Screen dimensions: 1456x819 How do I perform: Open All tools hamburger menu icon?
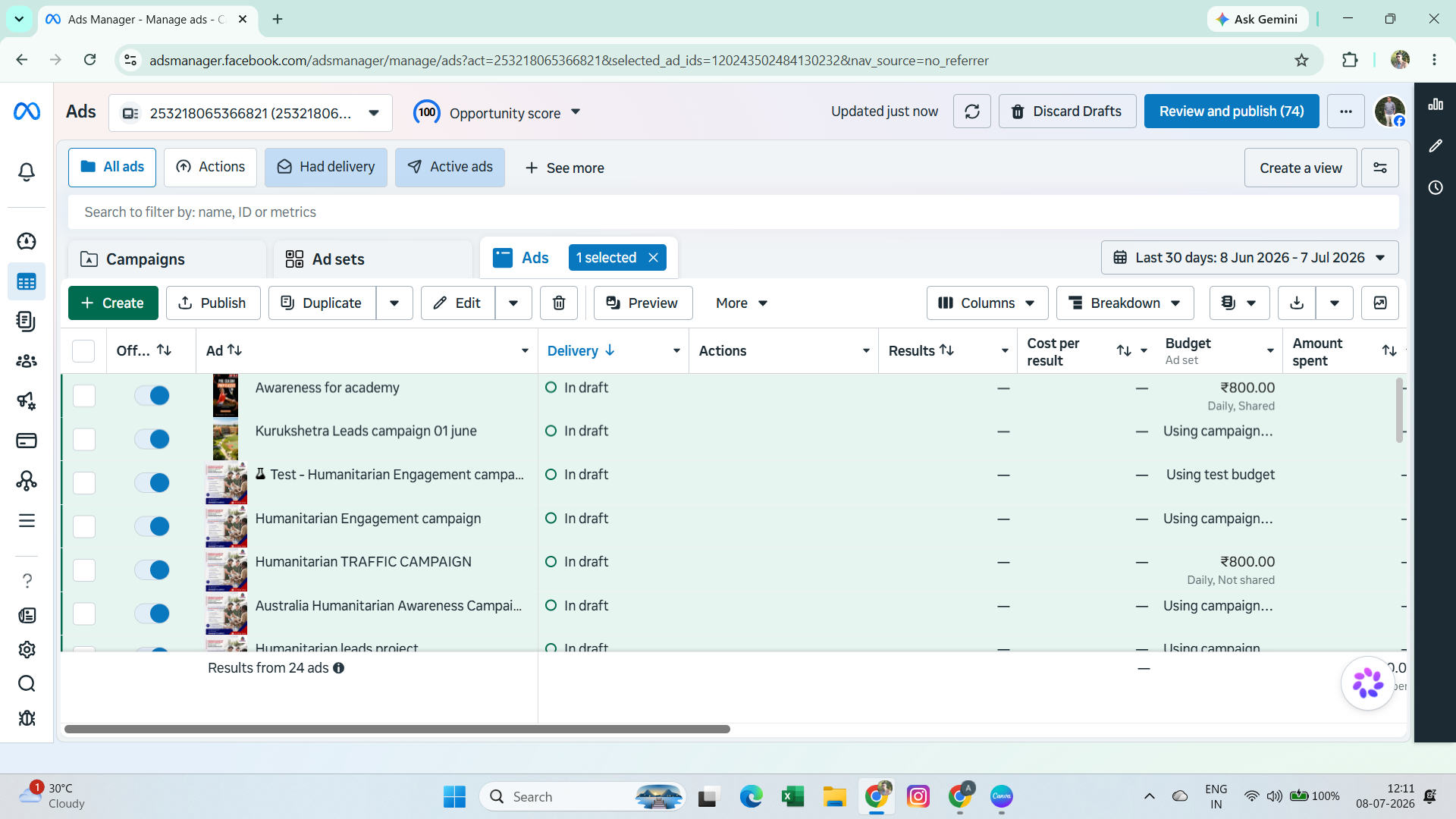pos(27,521)
